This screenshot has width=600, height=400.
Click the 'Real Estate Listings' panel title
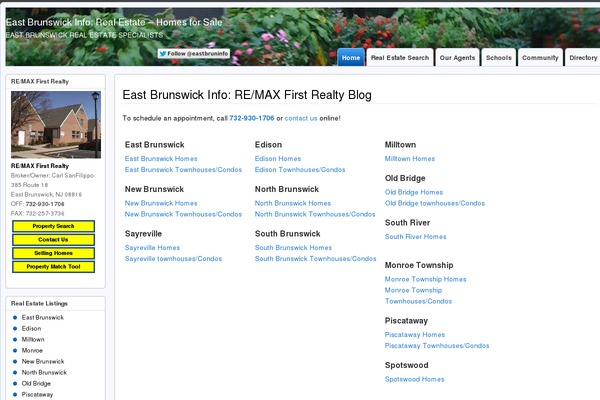click(39, 304)
